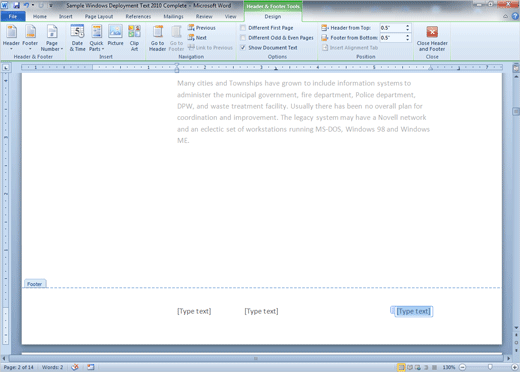520x372 pixels.
Task: Uncheck Show Document Text
Action: (269, 48)
